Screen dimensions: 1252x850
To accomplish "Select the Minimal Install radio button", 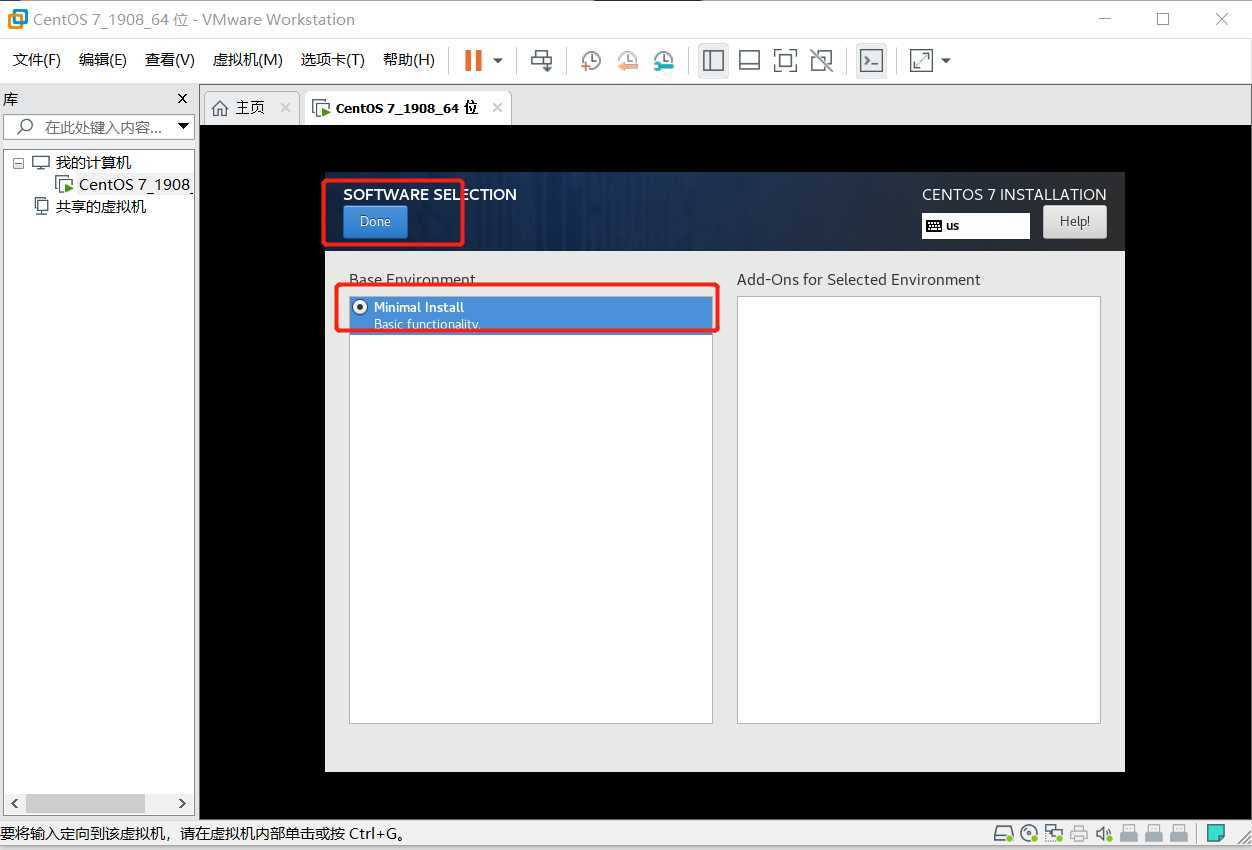I will coord(360,307).
